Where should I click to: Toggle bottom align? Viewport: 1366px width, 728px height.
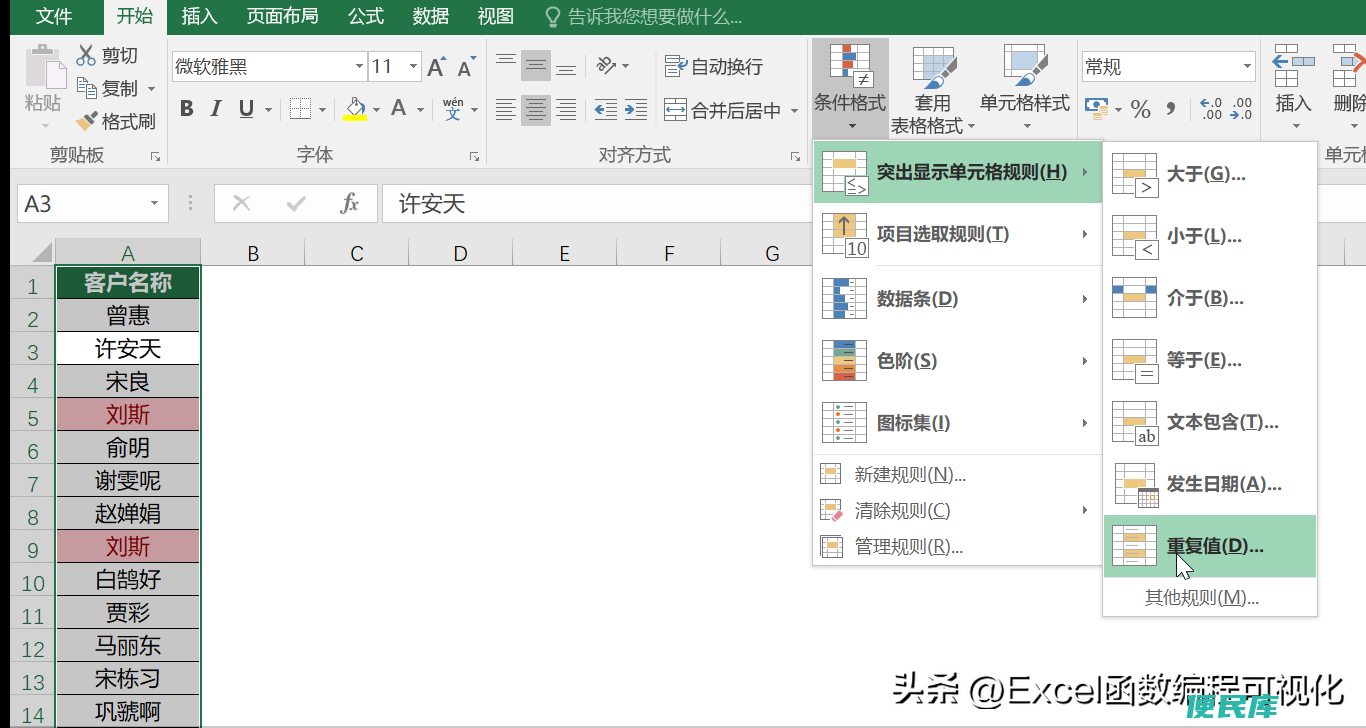pos(566,66)
